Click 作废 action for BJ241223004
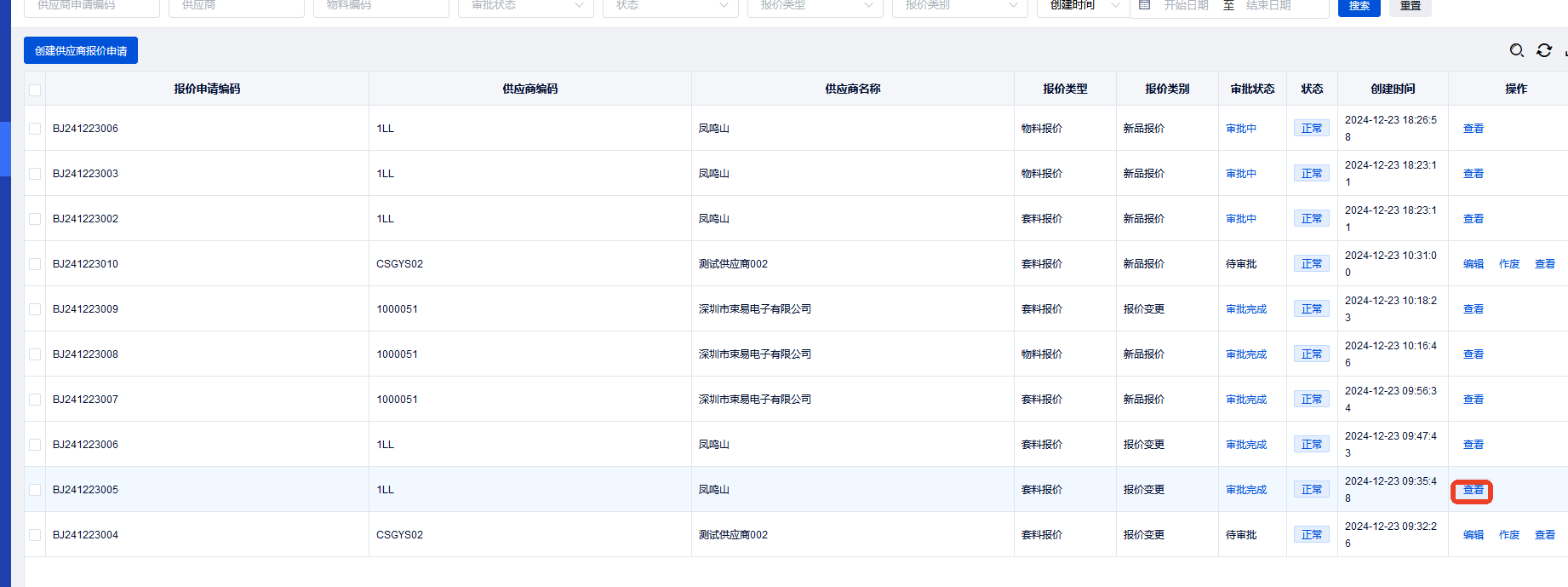 click(1508, 535)
